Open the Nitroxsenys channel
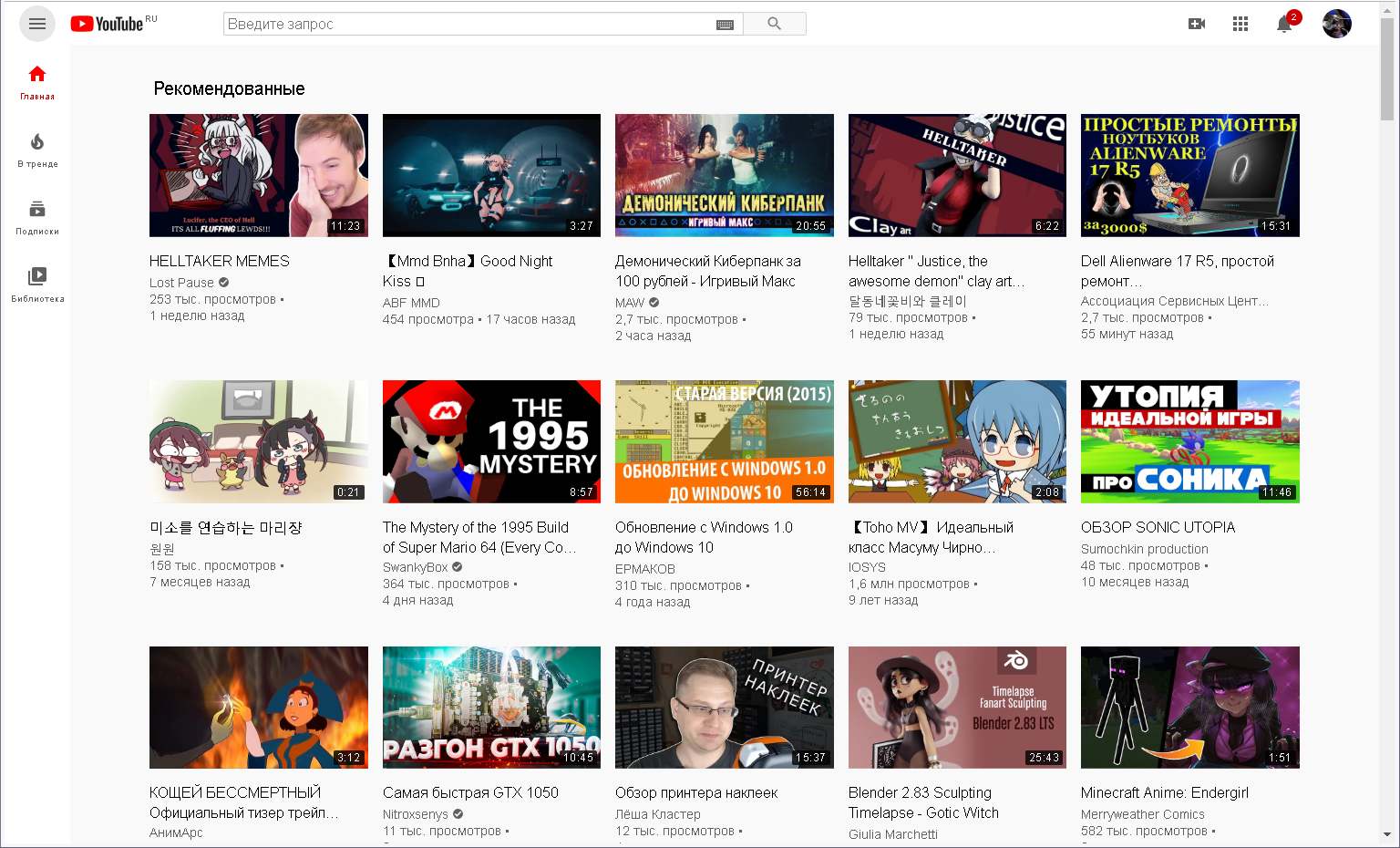 [x=416, y=814]
